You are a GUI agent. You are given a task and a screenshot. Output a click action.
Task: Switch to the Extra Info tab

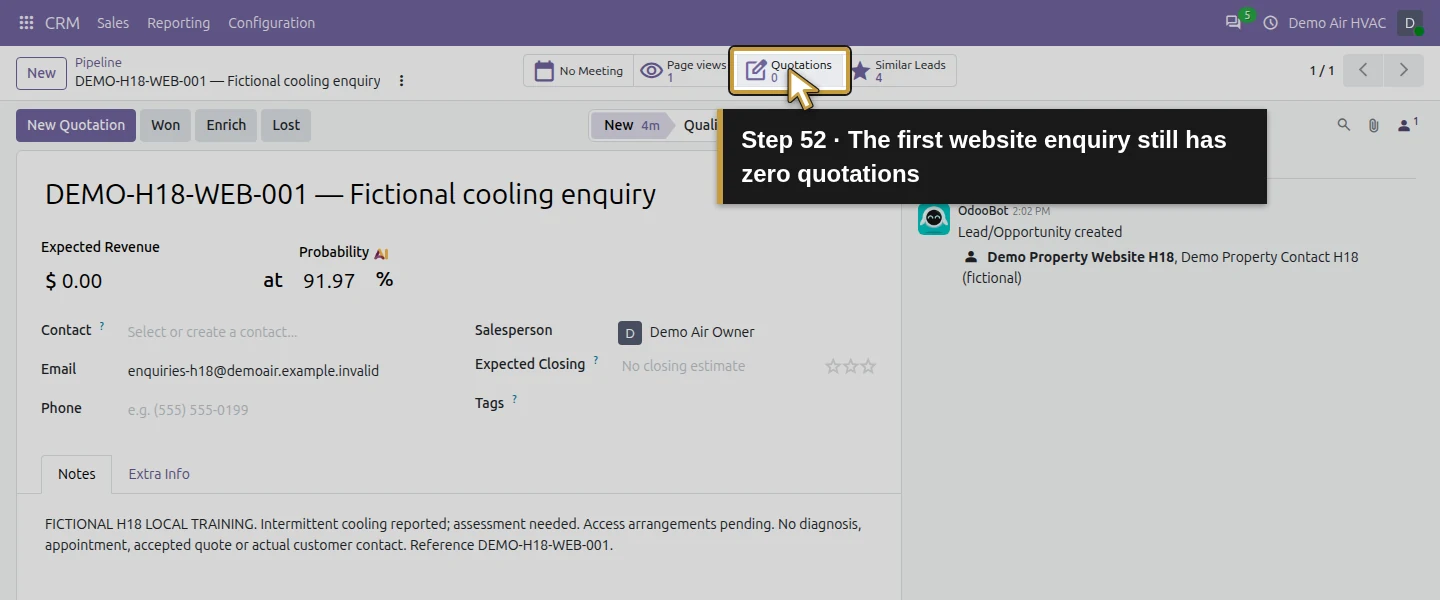click(x=159, y=474)
